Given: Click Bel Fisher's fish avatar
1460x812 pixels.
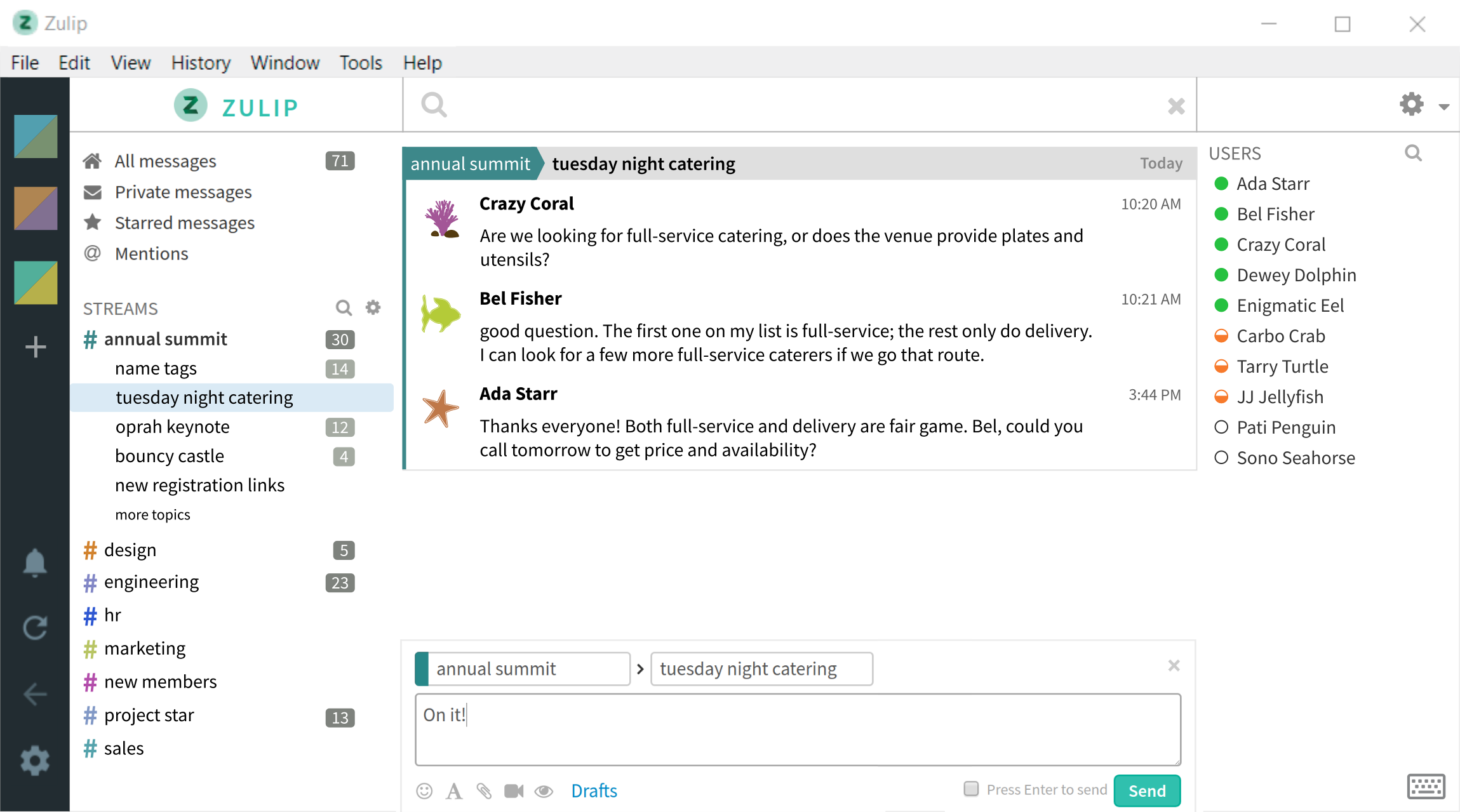Looking at the screenshot, I should (x=440, y=314).
